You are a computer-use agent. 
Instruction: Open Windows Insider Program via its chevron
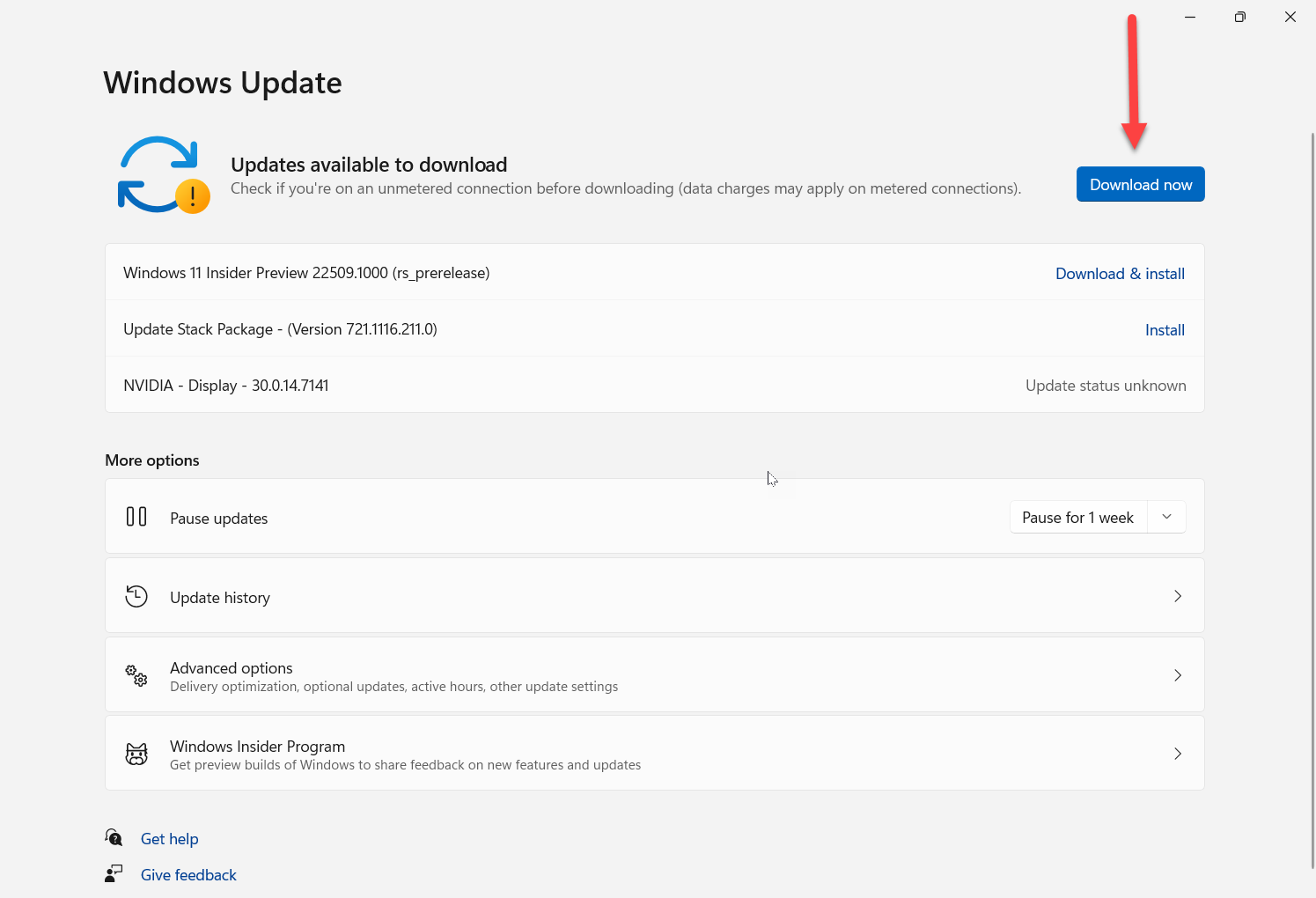(1177, 754)
